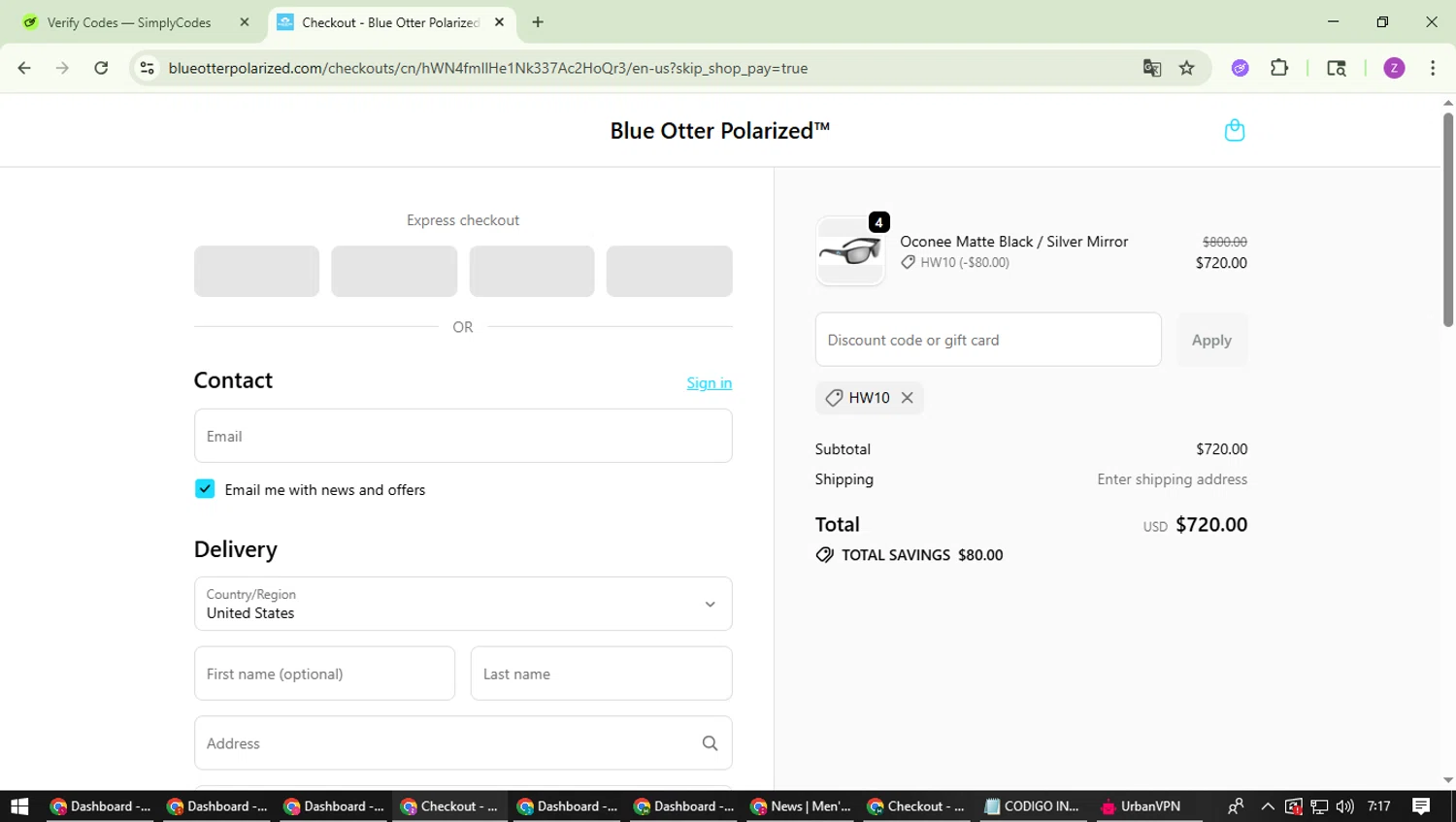Click the page vertical scrollbar

click(1448, 219)
